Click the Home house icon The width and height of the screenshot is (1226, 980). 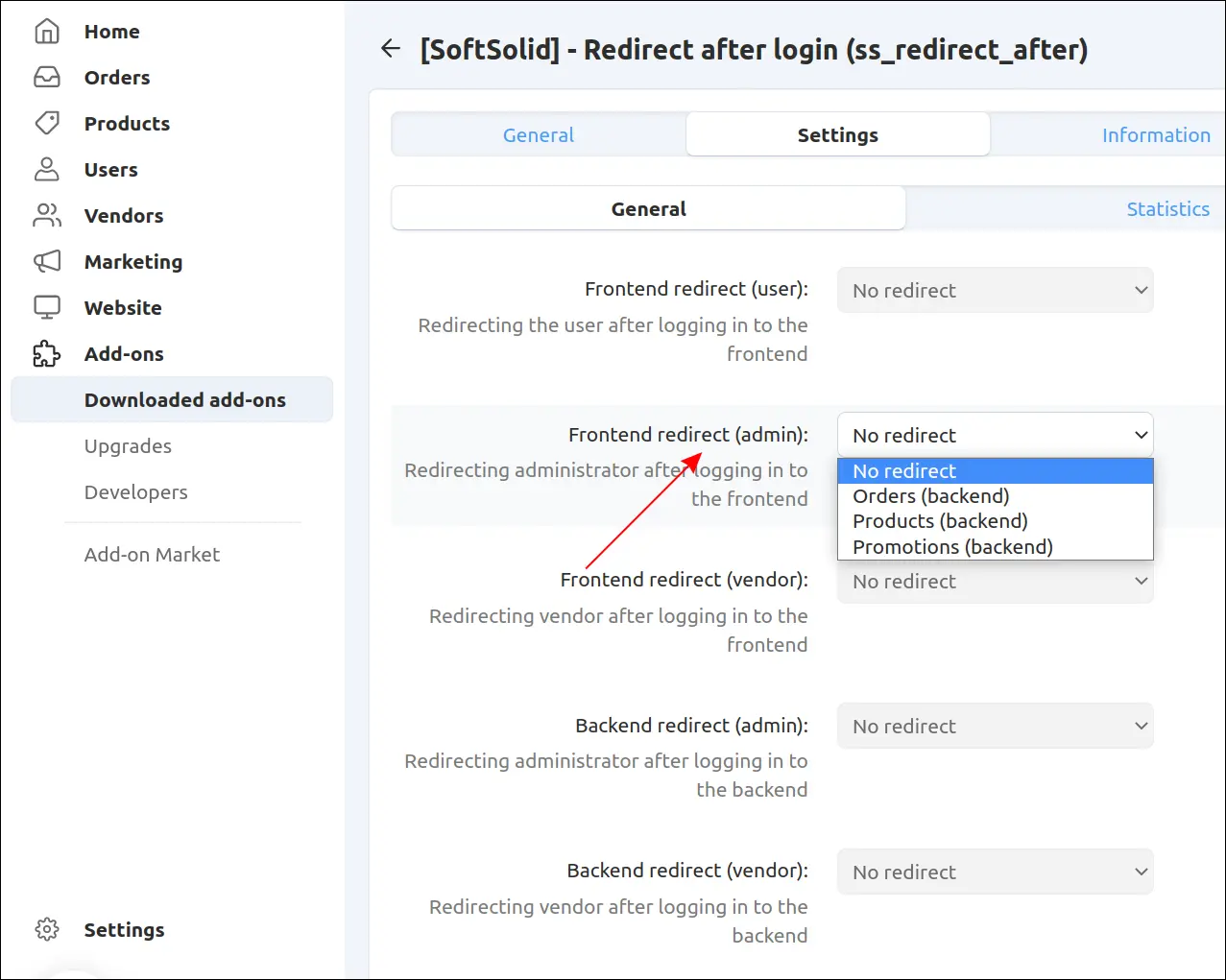click(47, 32)
